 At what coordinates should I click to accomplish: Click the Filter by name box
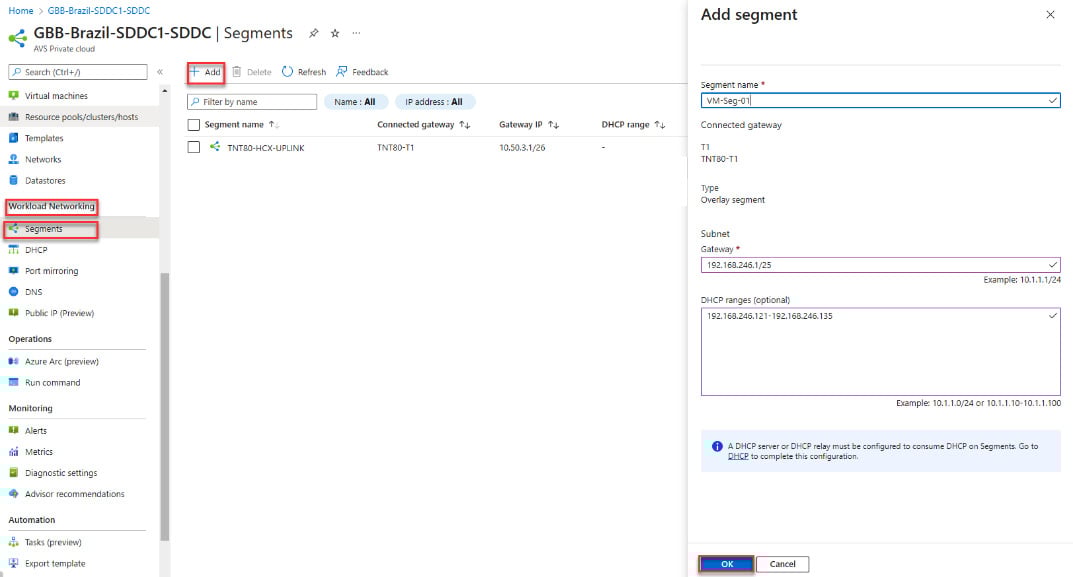point(252,102)
